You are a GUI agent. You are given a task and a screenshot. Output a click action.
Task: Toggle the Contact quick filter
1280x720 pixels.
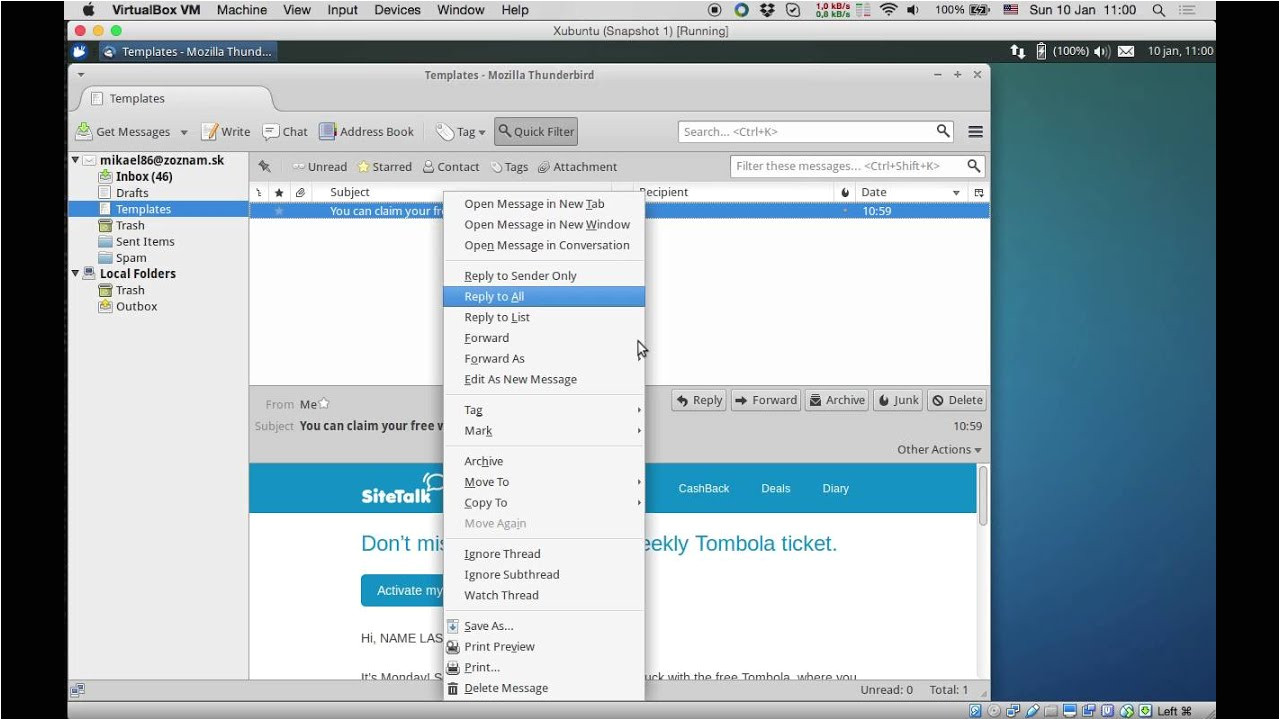(x=451, y=167)
